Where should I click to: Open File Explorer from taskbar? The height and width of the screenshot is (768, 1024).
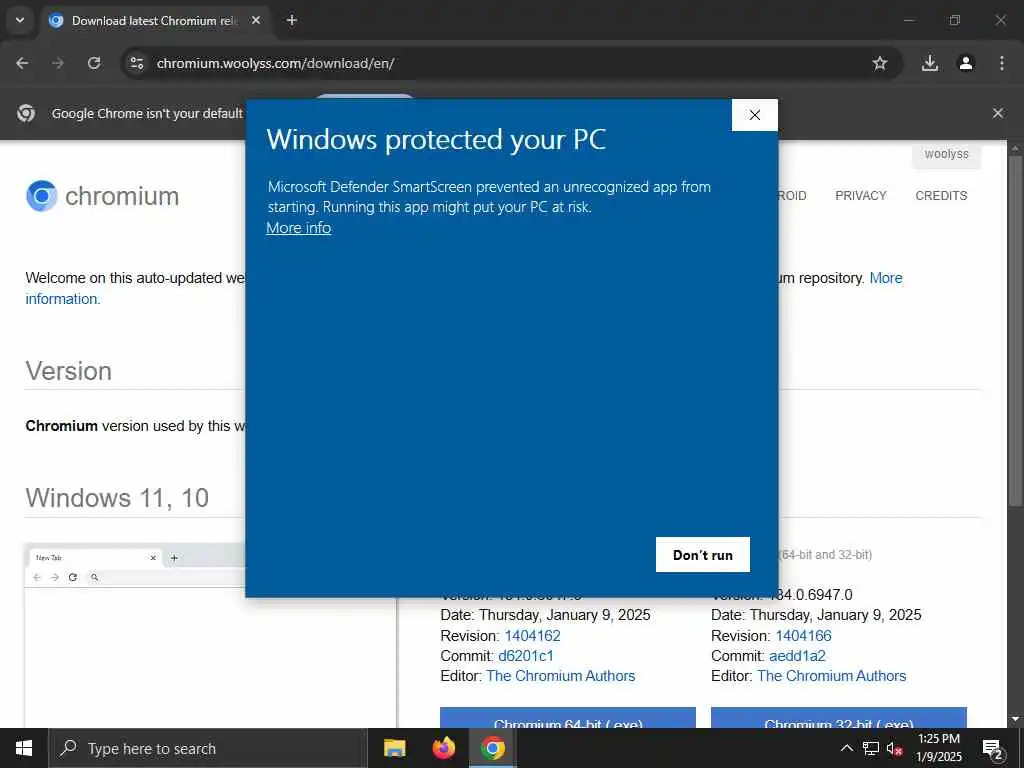(x=394, y=748)
